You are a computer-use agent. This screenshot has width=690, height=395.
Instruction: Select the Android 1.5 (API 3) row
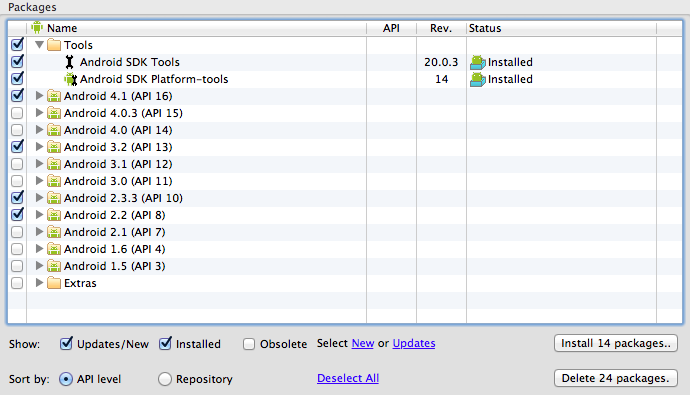[x=345, y=266]
